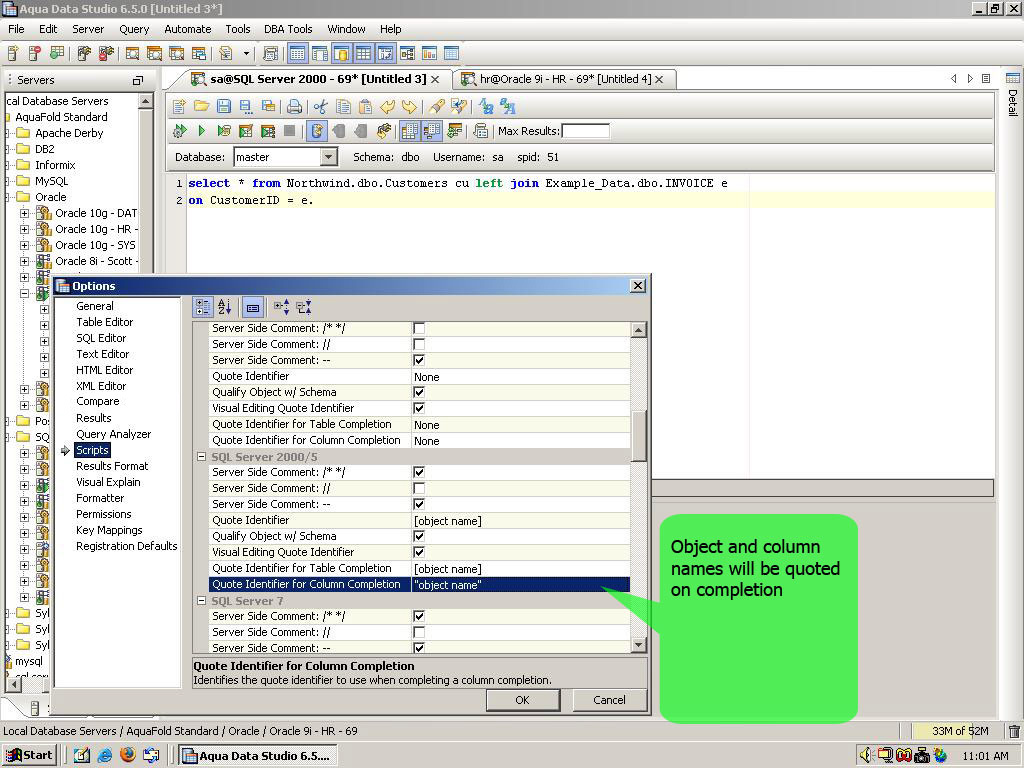1024x768 pixels.
Task: Click the Register Server icon in main toolbar
Action: [x=13, y=54]
